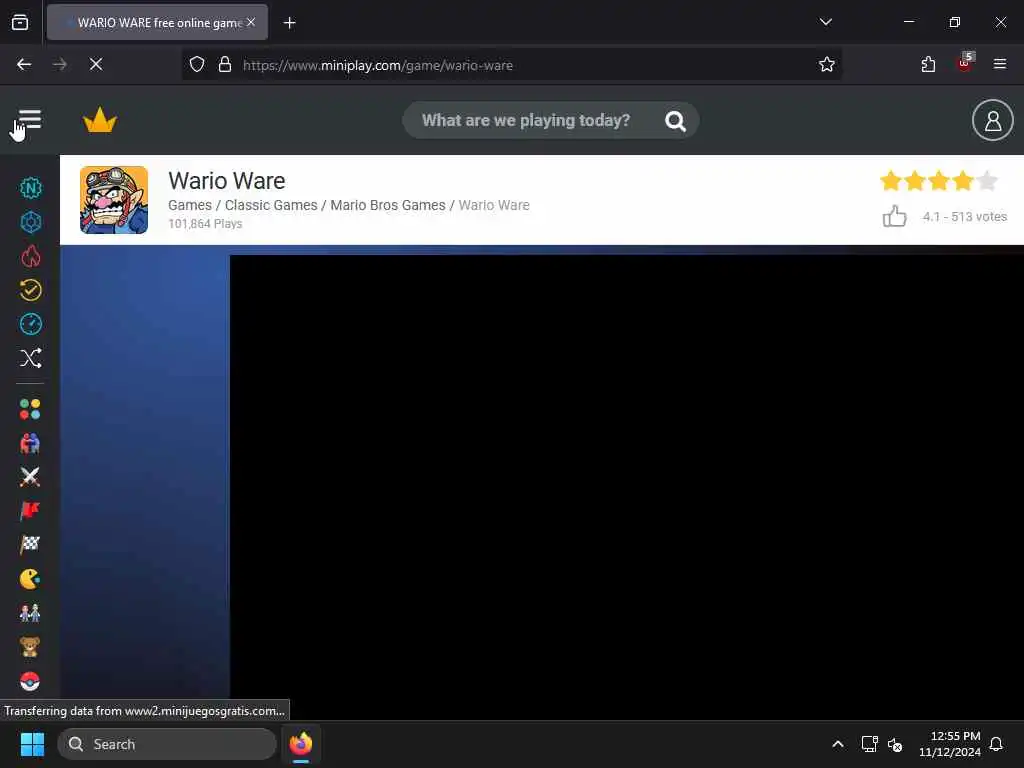Click the blue gauge sidebar icon
Viewport: 1024px width, 768px height.
coord(30,324)
